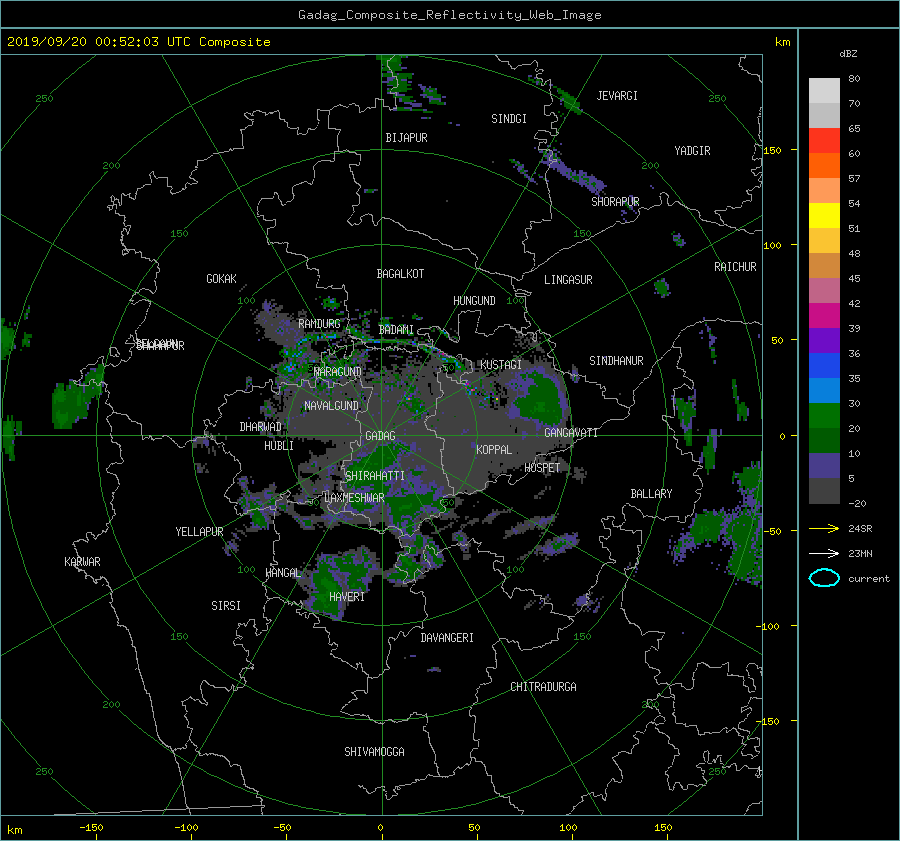Click the SHIRAHATTI city label
This screenshot has height=841, width=900.
coord(375,476)
